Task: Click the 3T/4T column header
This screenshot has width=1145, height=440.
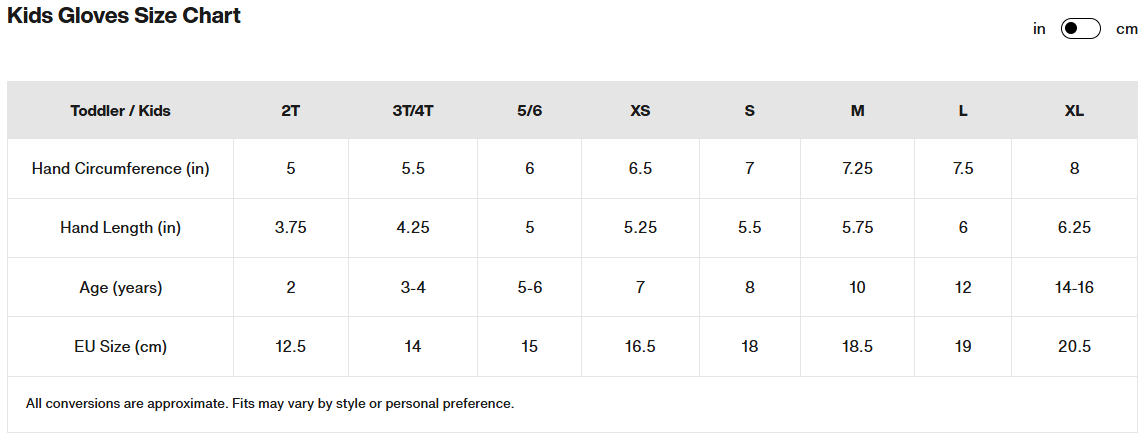Action: point(413,111)
